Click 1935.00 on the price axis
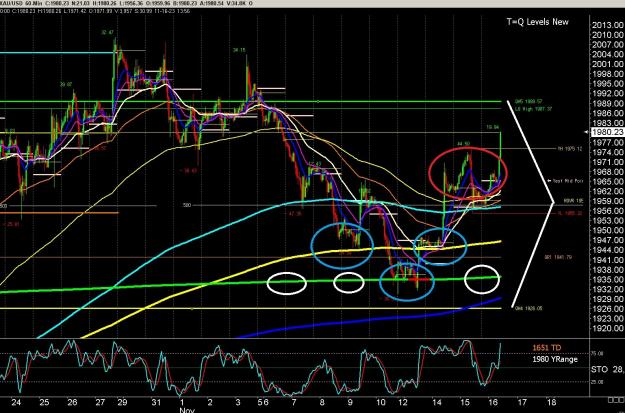Screen dimensions: 625x413 tap(608, 279)
